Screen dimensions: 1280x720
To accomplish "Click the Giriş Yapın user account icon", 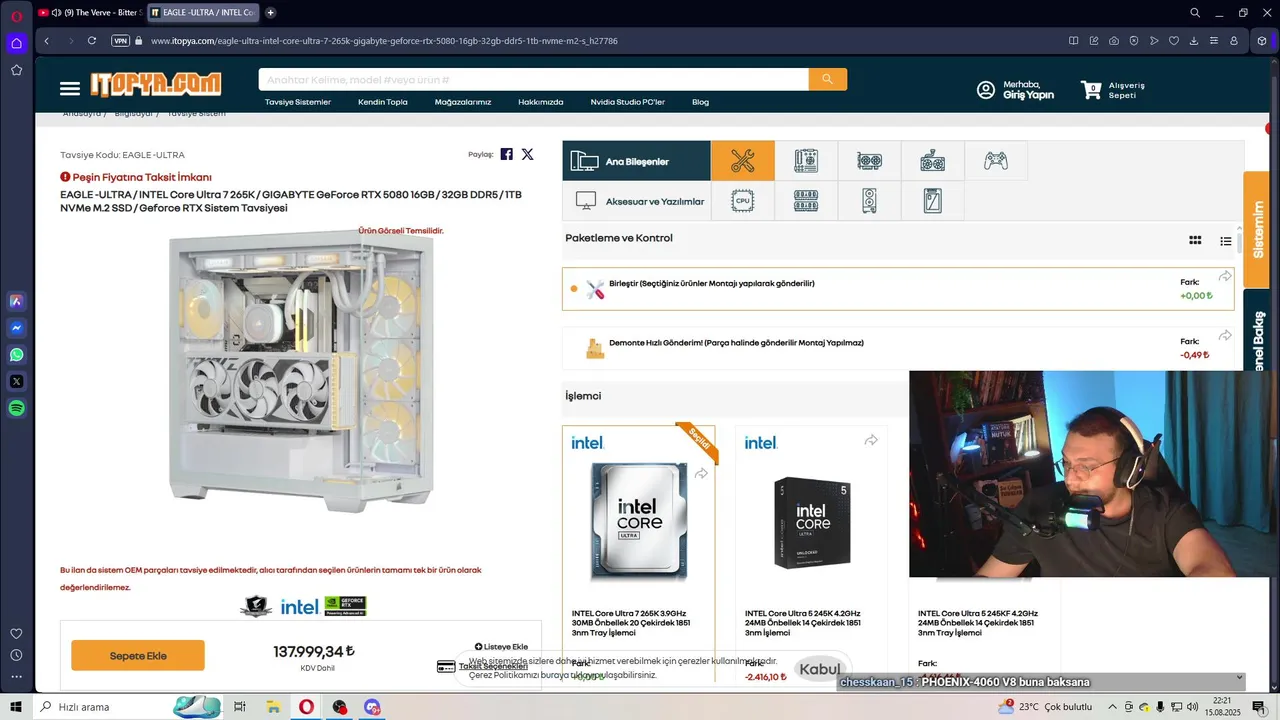I will pos(986,90).
